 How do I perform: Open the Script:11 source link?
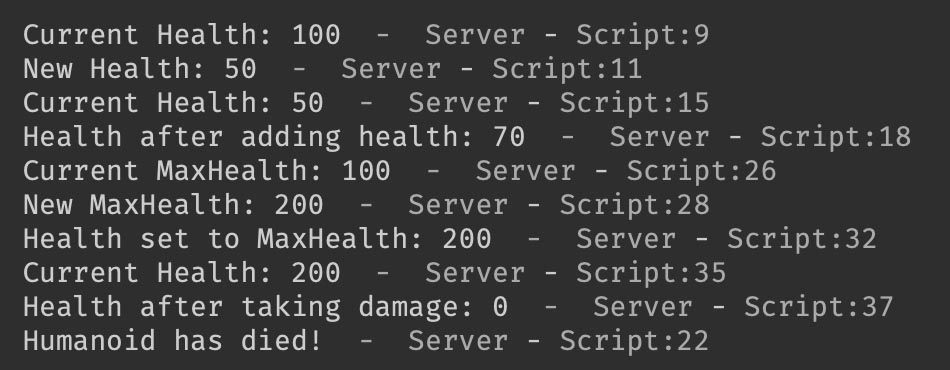[567, 70]
